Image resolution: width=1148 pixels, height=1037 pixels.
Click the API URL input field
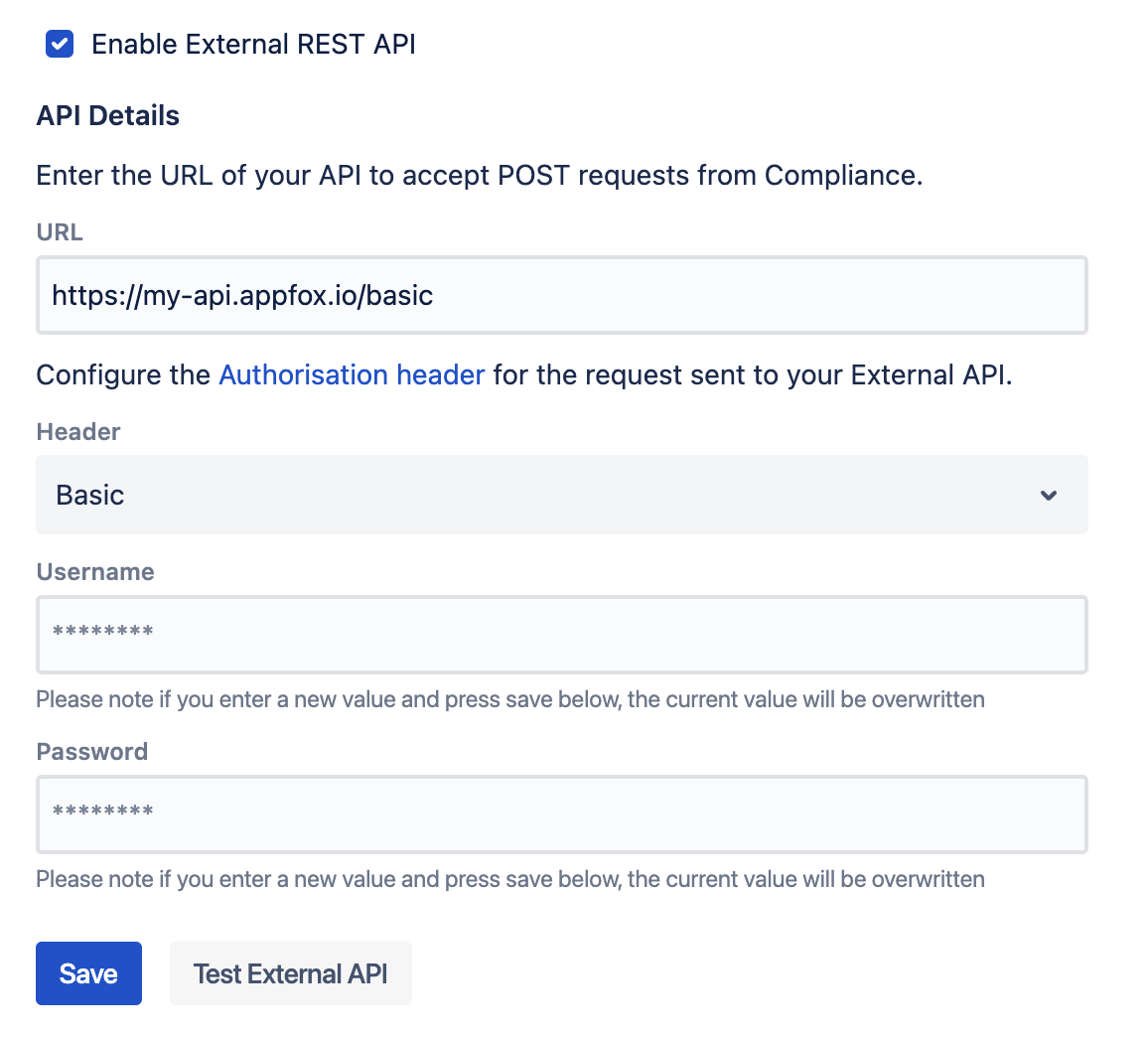coord(561,295)
